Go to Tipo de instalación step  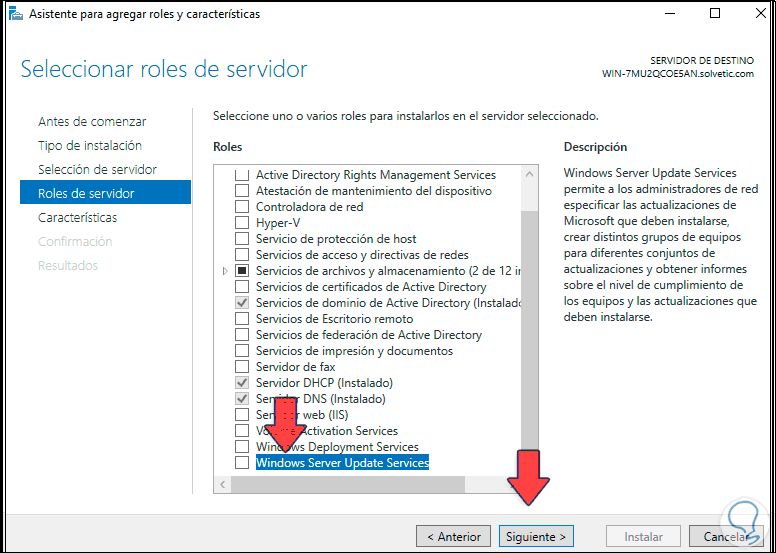tap(90, 146)
